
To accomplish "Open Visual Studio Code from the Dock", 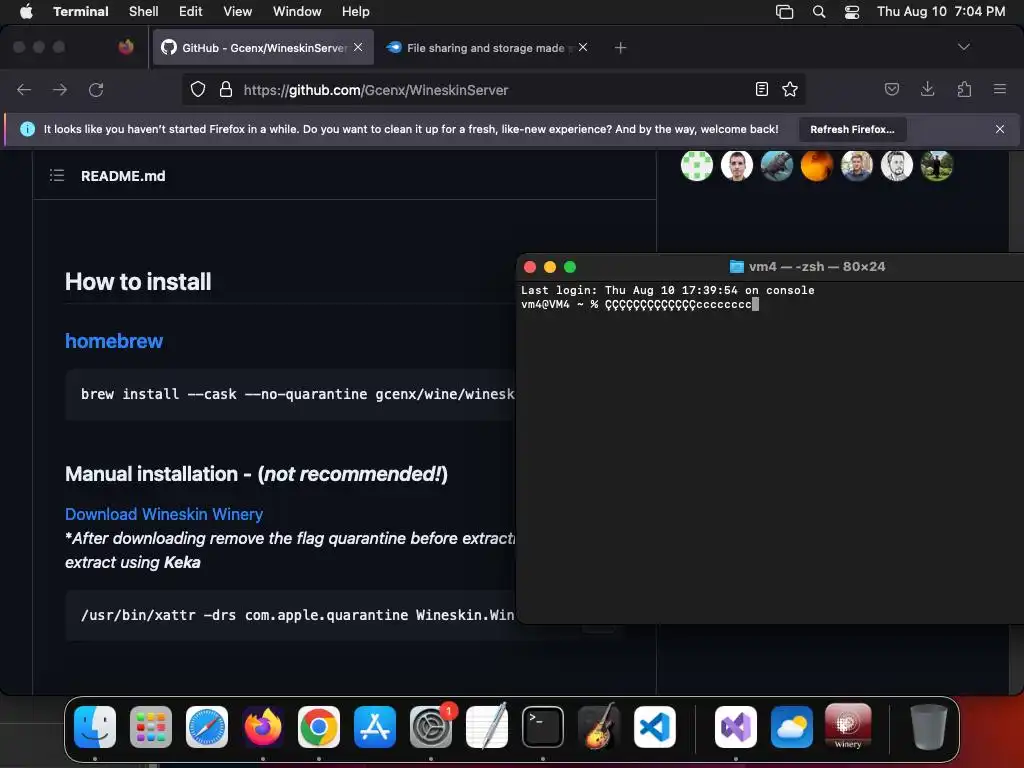I will pyautogui.click(x=654, y=727).
